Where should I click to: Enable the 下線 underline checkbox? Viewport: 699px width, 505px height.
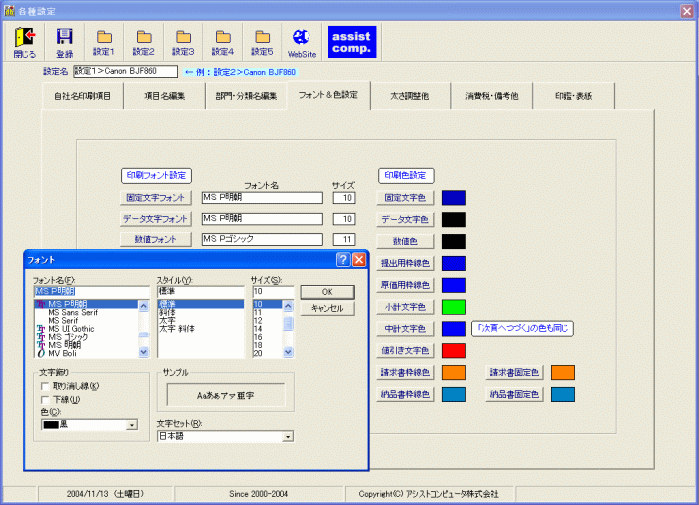pyautogui.click(x=45, y=399)
